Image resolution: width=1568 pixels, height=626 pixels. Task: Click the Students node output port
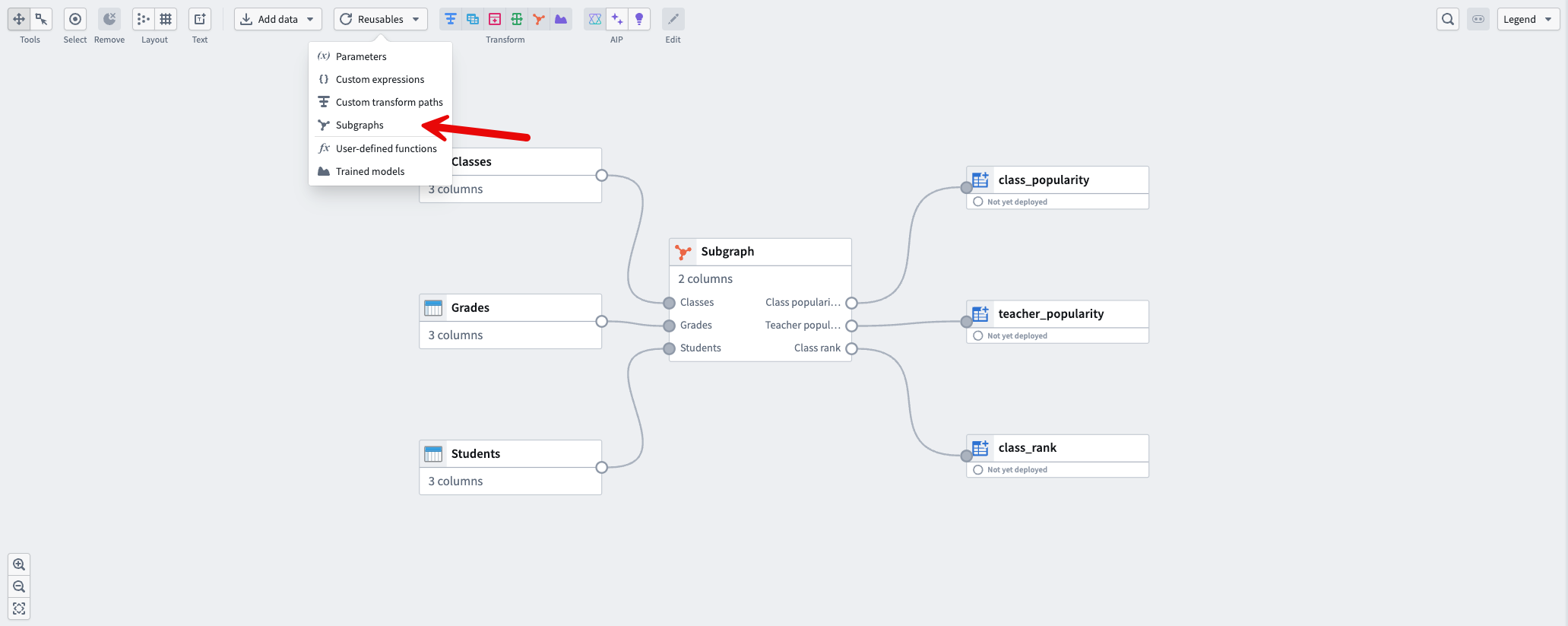602,468
